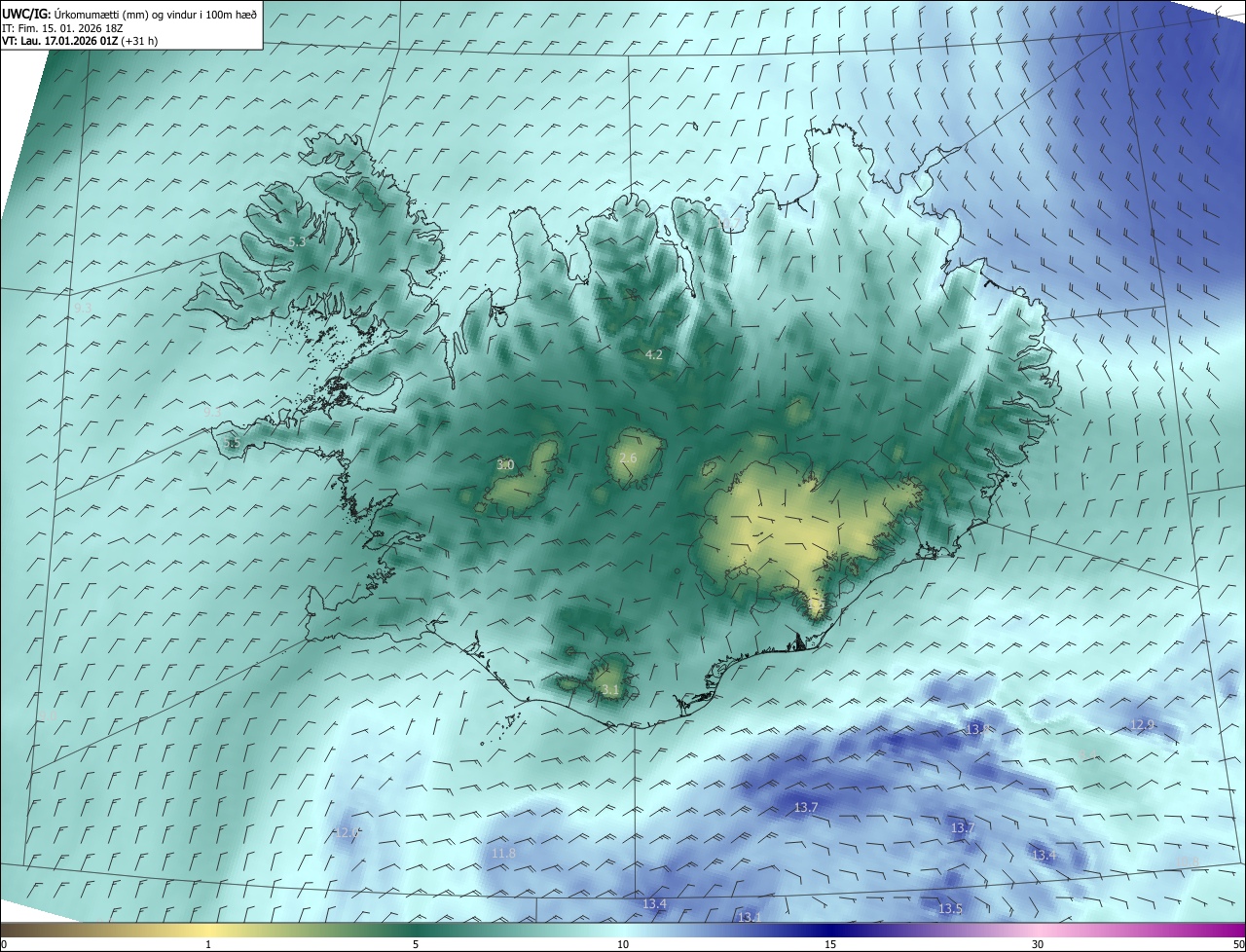The height and width of the screenshot is (952, 1246).
Task: Select the 4.2 value in north Iceland
Action: [654, 355]
